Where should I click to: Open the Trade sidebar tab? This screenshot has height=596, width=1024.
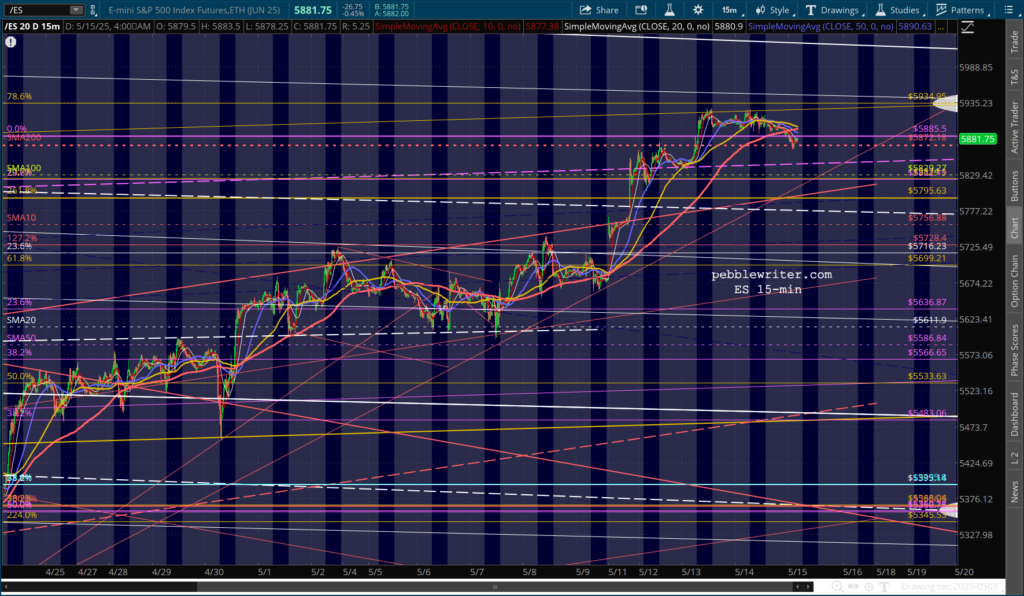(x=1014, y=42)
